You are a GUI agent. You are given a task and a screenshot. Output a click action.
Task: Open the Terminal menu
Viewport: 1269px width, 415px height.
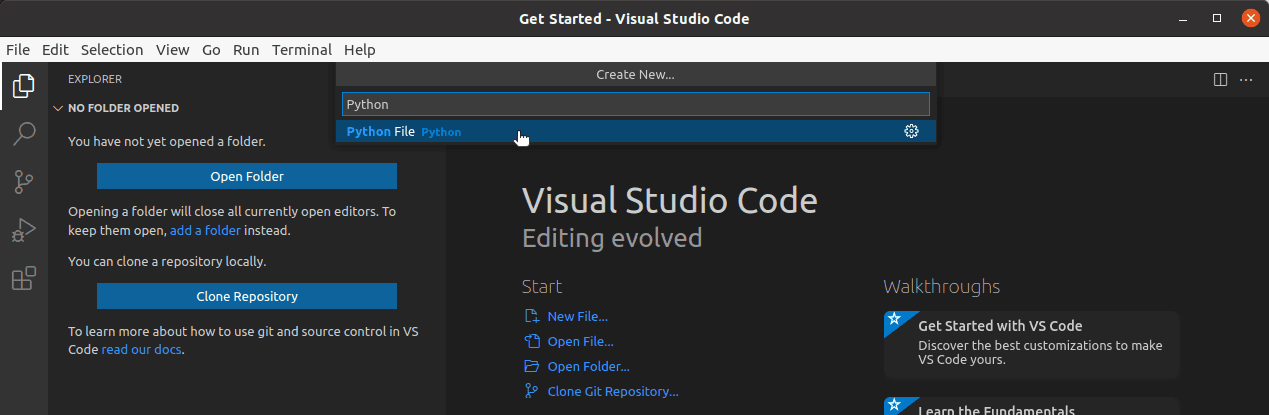tap(301, 50)
